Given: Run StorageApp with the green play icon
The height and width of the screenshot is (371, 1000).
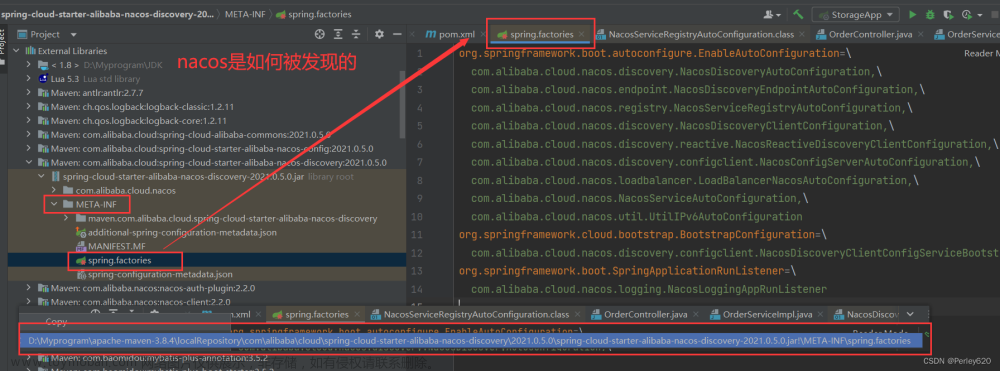Looking at the screenshot, I should pos(913,14).
